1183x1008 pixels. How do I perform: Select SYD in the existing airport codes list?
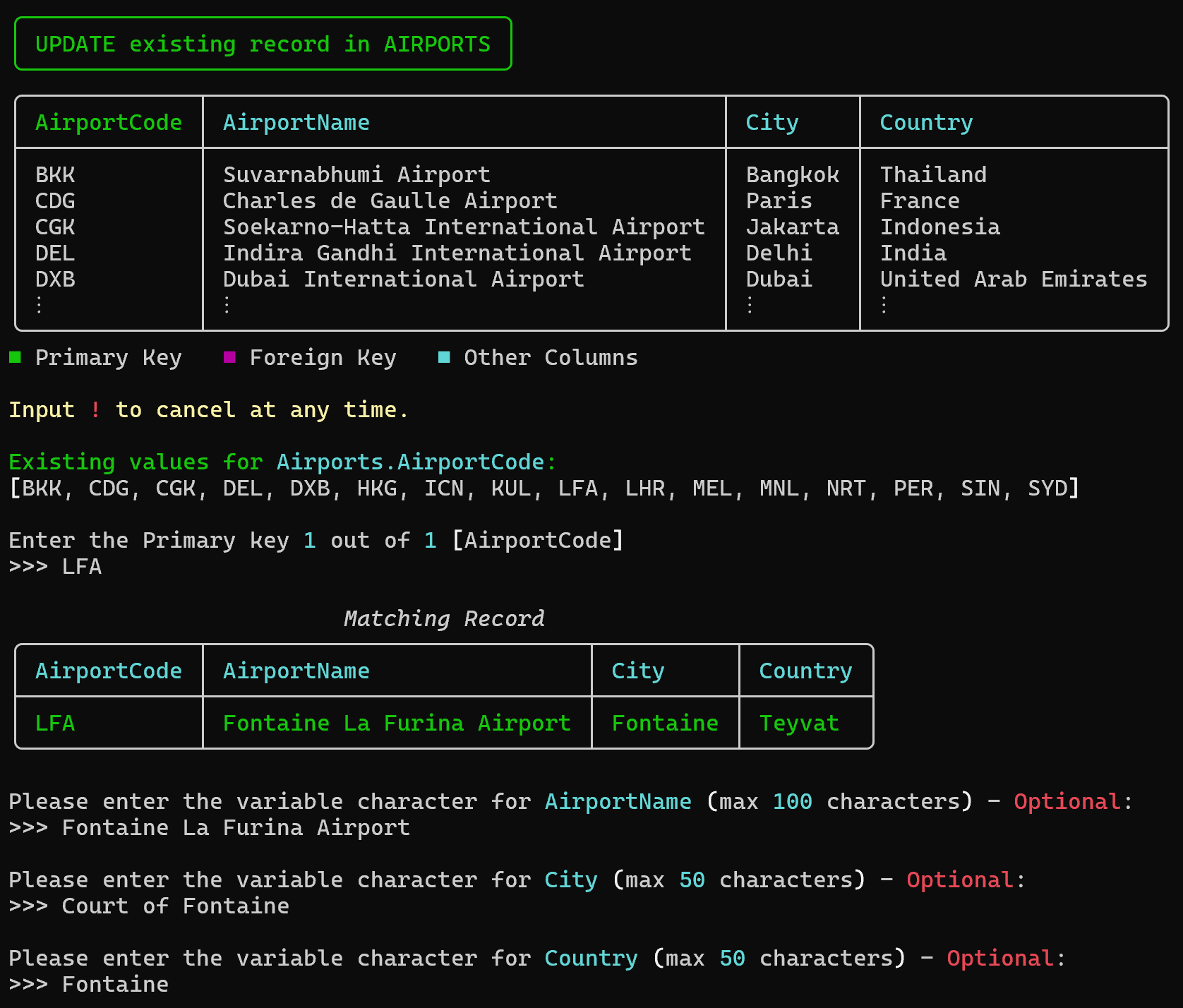tap(1047, 488)
